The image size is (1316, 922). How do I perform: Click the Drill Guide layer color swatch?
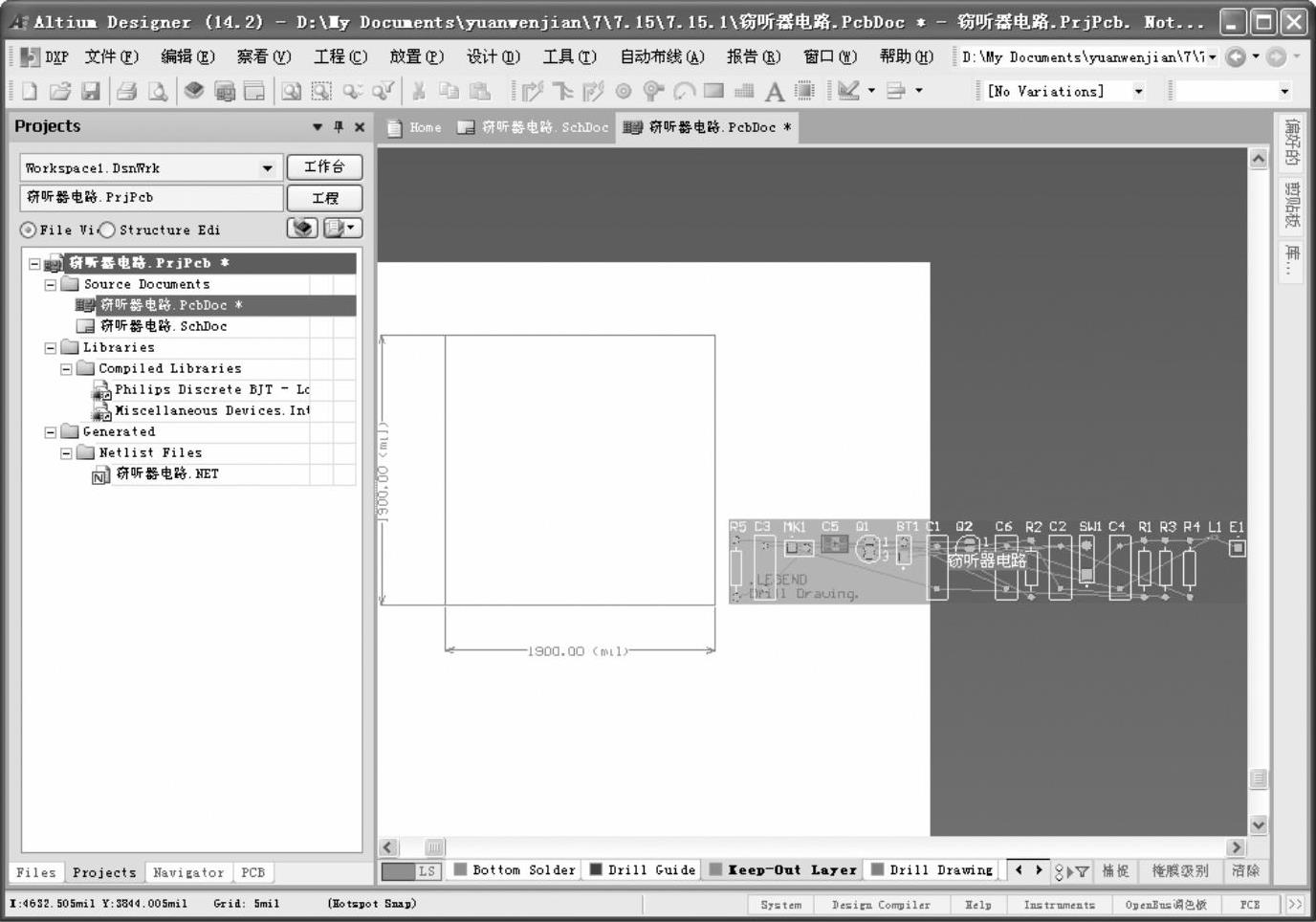coord(596,869)
